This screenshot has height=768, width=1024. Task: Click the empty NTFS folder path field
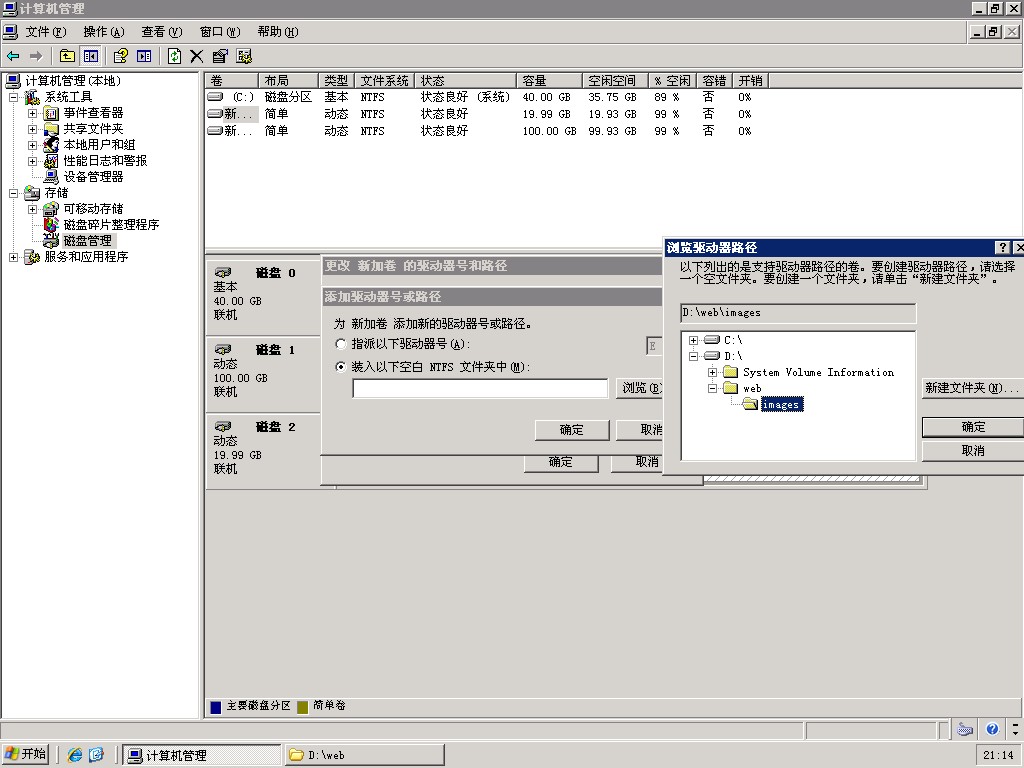point(480,389)
